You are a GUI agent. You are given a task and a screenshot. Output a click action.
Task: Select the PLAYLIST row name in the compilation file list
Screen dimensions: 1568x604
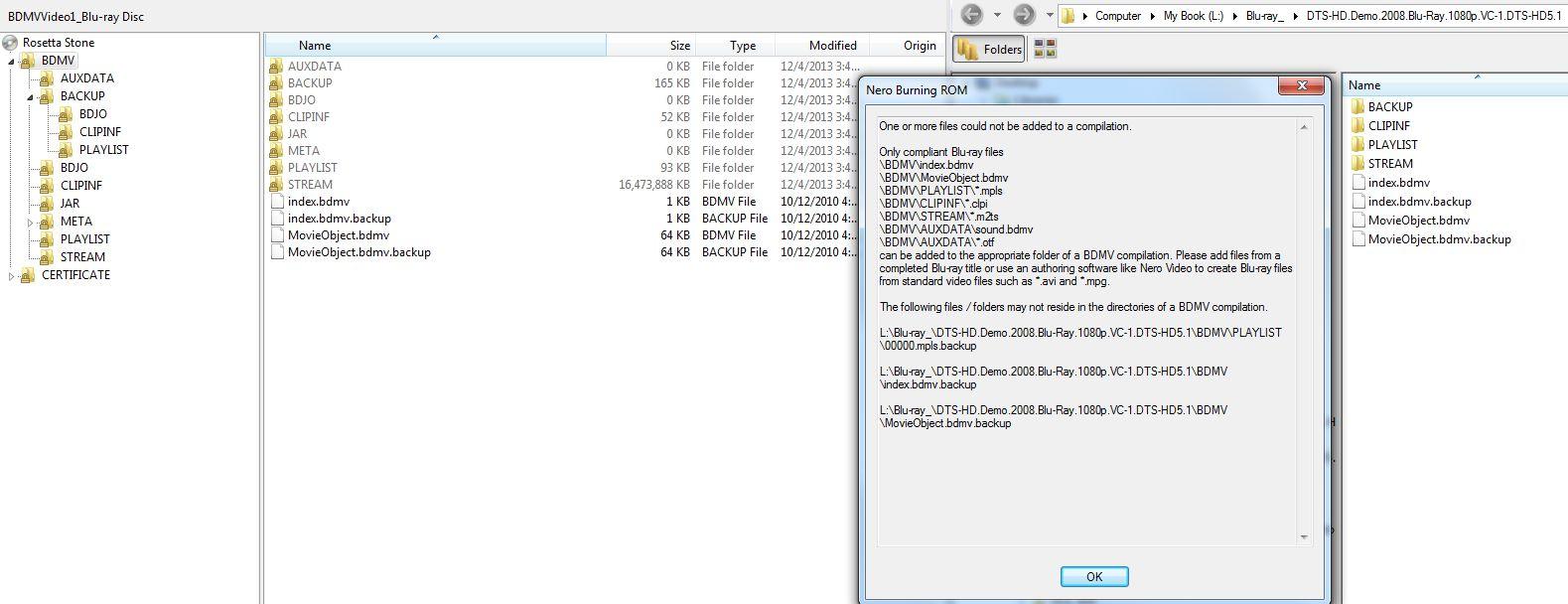tap(313, 168)
